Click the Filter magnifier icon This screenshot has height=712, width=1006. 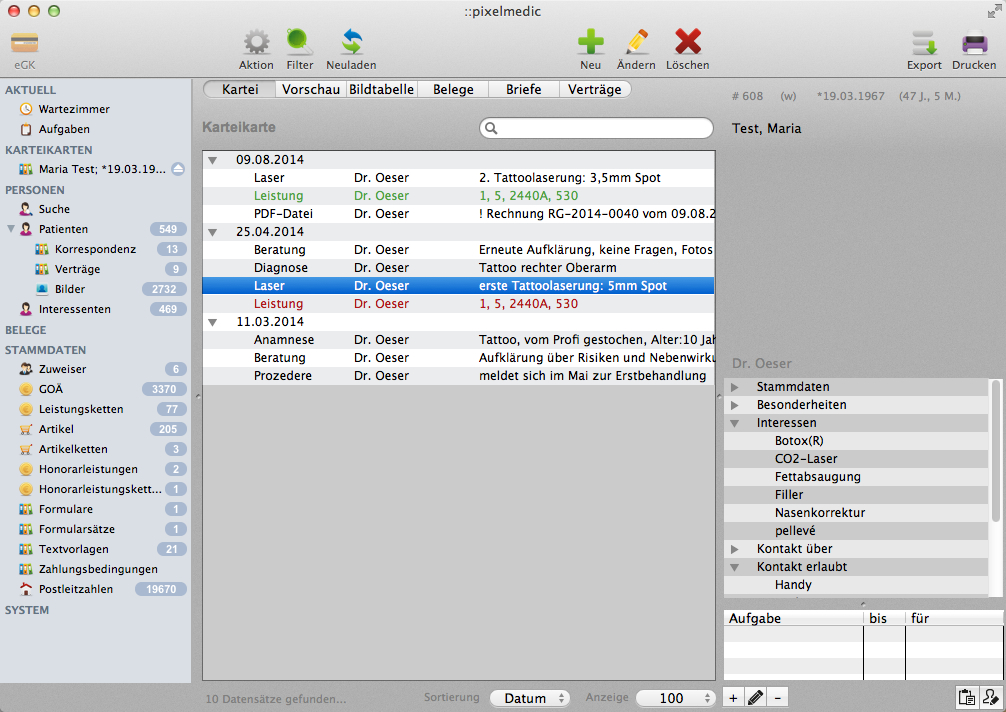coord(299,42)
